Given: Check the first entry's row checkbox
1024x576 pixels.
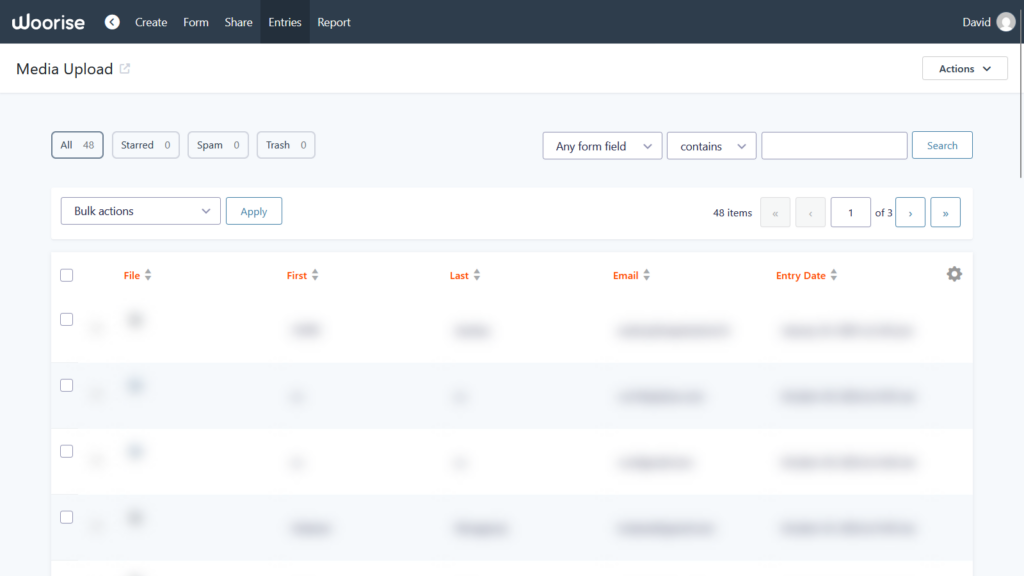Looking at the screenshot, I should pyautogui.click(x=66, y=319).
